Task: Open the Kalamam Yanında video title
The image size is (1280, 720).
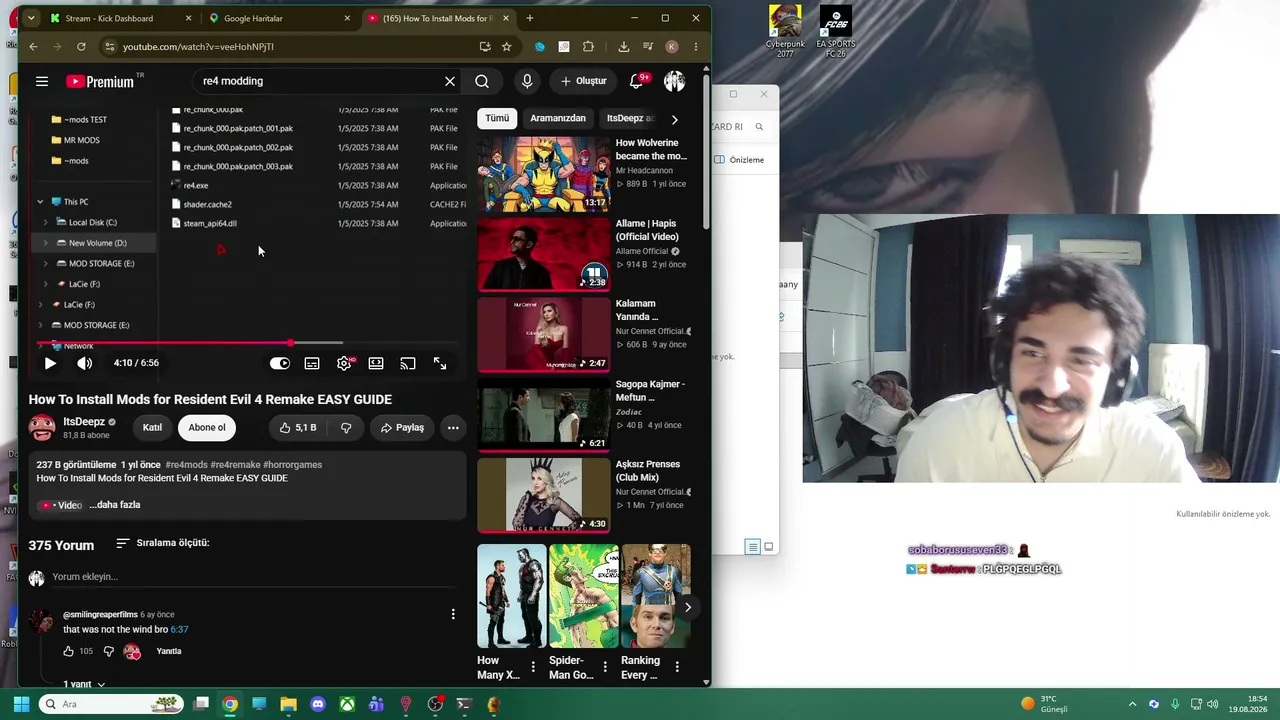Action: pyautogui.click(x=636, y=310)
